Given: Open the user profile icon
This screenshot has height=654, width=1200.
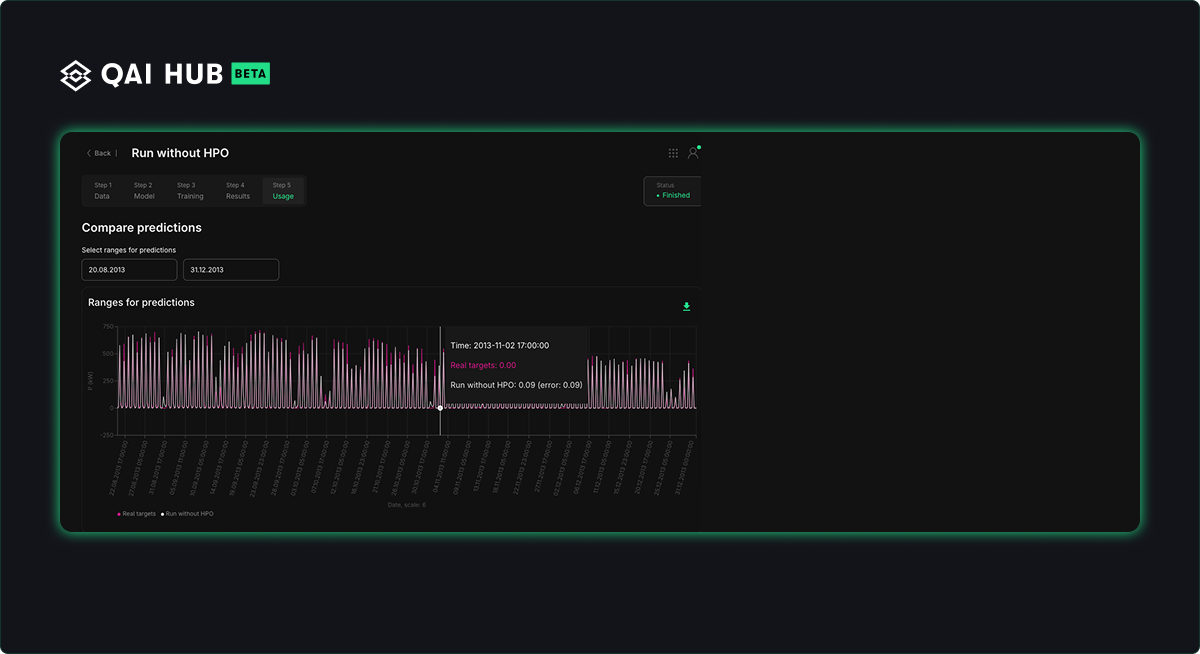Looking at the screenshot, I should pyautogui.click(x=693, y=153).
